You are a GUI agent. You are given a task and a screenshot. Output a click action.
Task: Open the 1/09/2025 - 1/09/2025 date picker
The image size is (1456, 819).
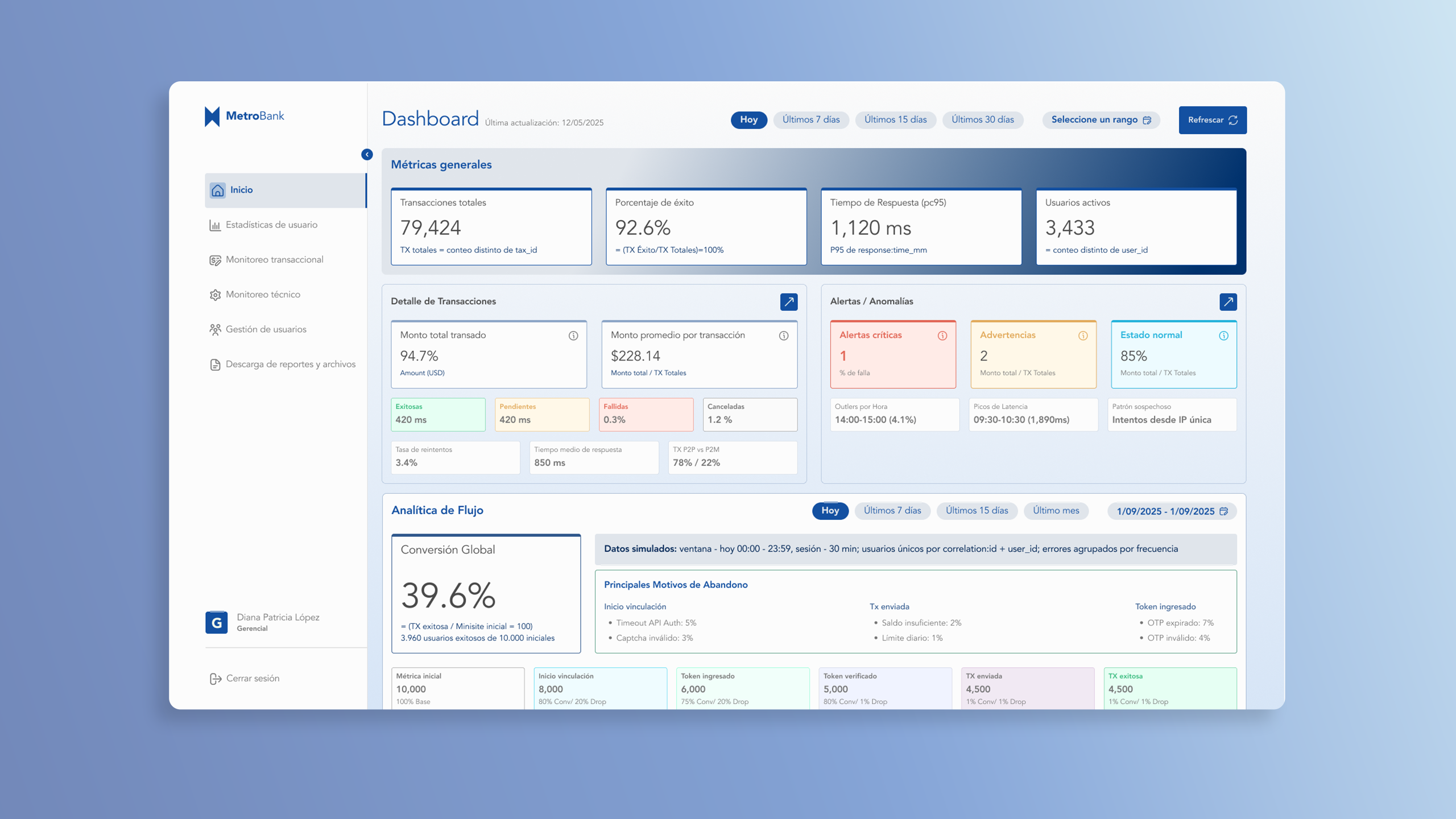pos(1171,511)
